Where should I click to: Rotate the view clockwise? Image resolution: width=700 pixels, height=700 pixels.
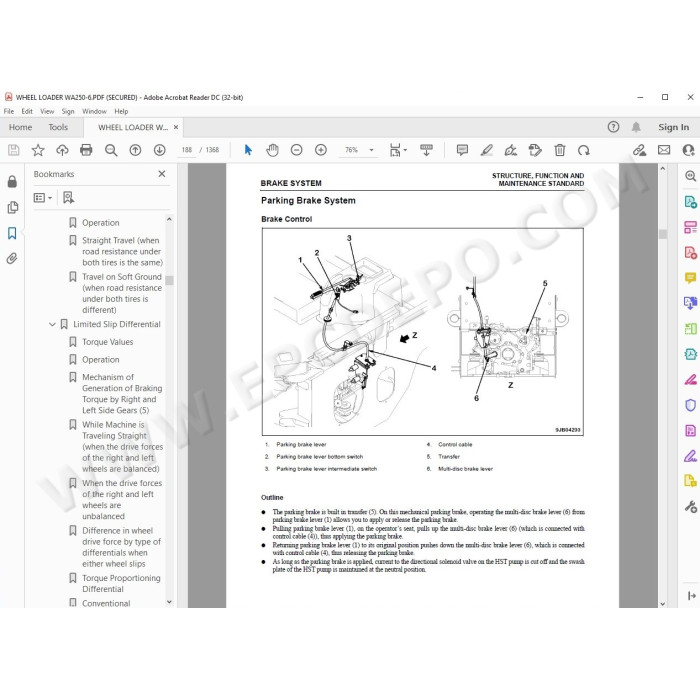583,150
